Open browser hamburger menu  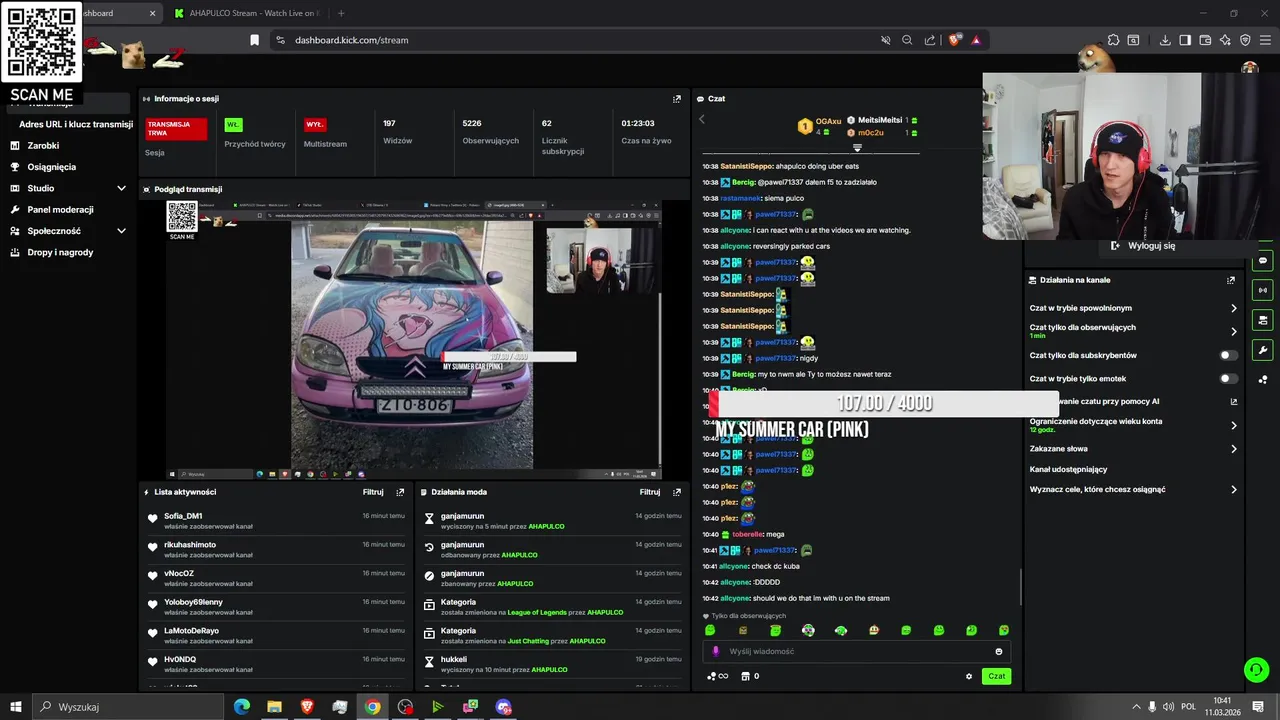coord(1265,40)
